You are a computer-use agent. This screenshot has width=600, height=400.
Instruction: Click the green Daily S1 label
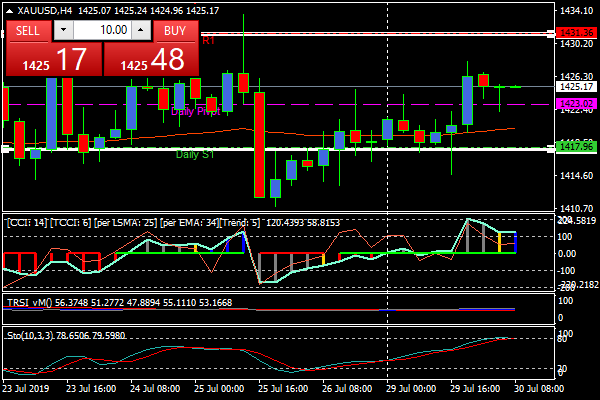(195, 154)
